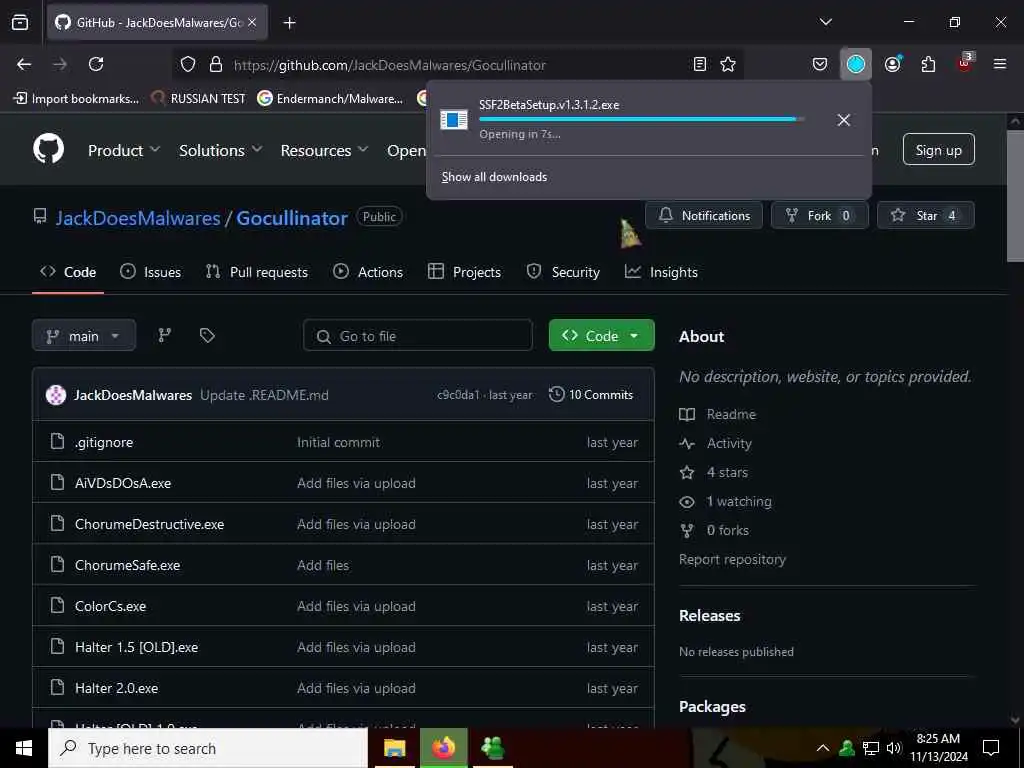Expand the list all tabs chevron
This screenshot has width=1024, height=768.
pos(825,22)
